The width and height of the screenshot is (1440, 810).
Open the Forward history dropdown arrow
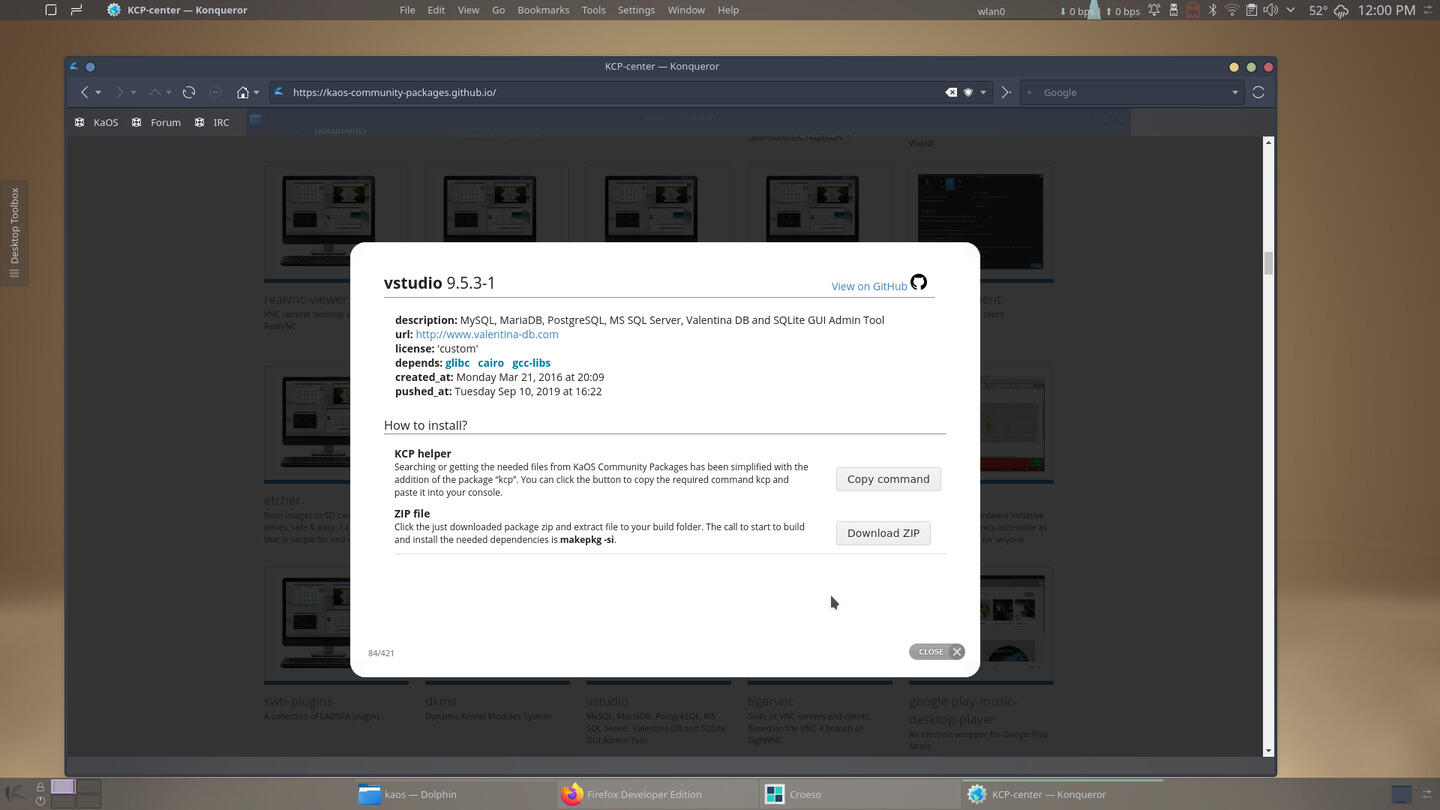[133, 93]
